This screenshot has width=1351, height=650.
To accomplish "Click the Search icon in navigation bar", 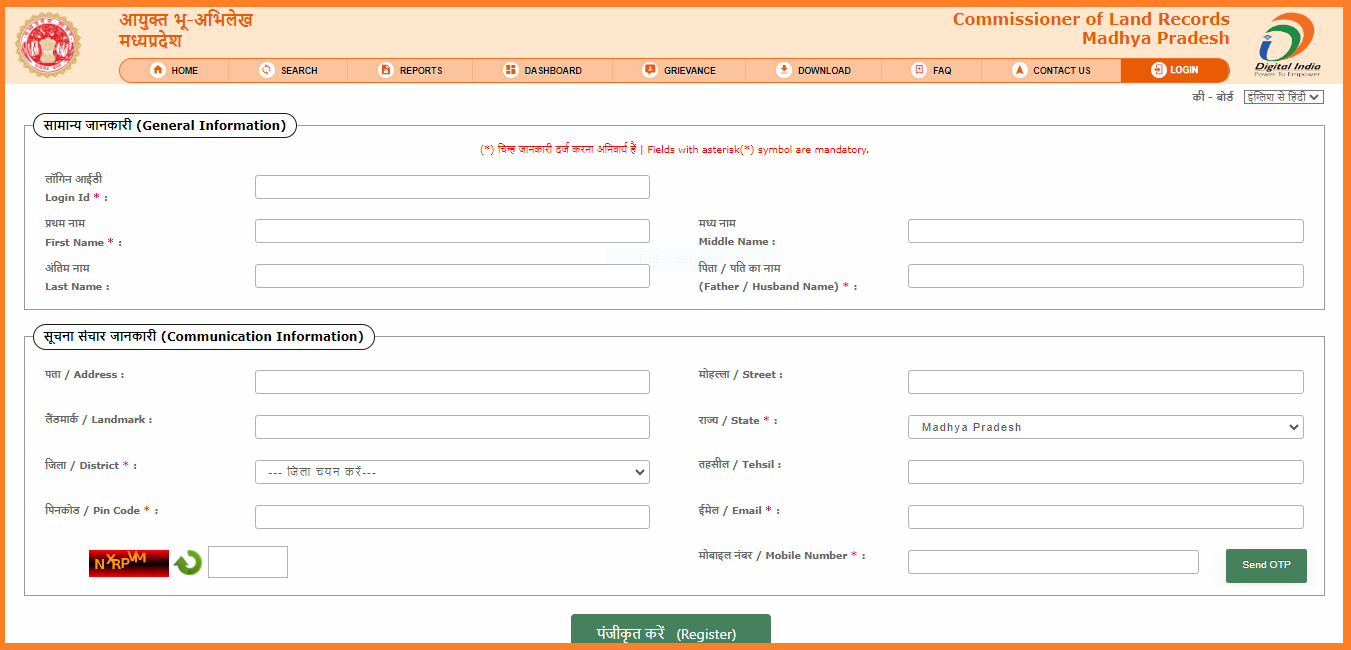I will (266, 70).
